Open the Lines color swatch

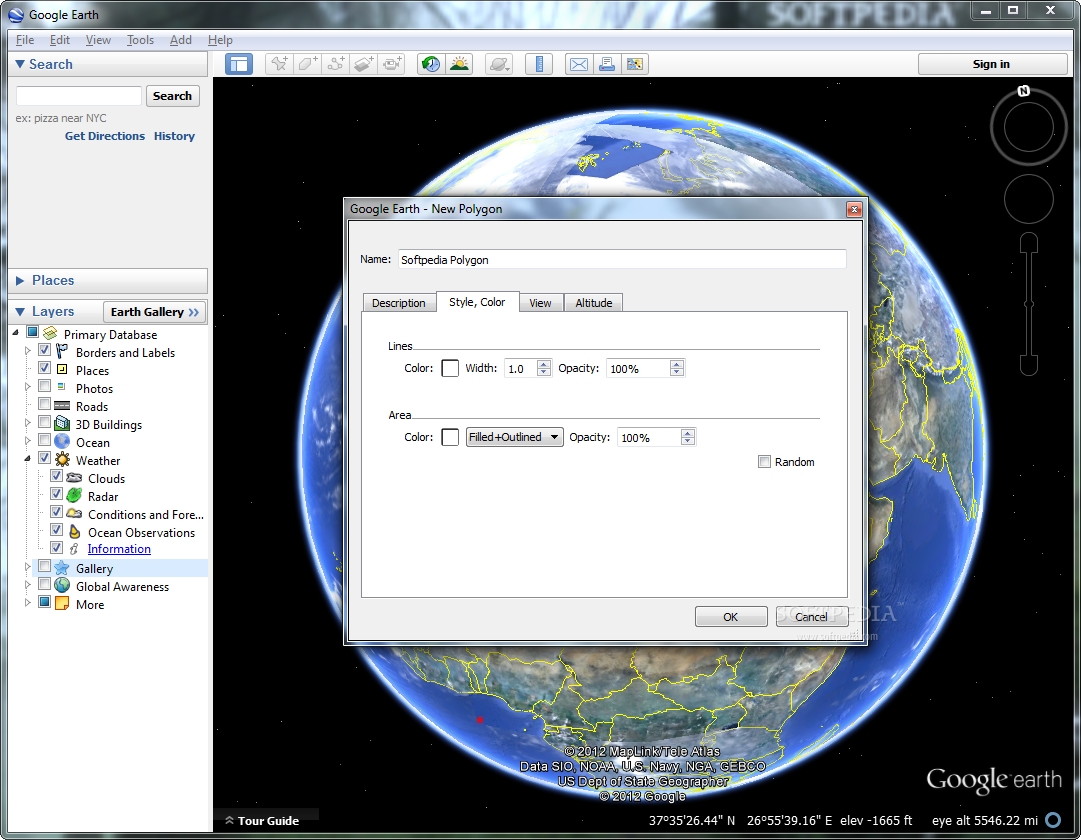tap(449, 368)
